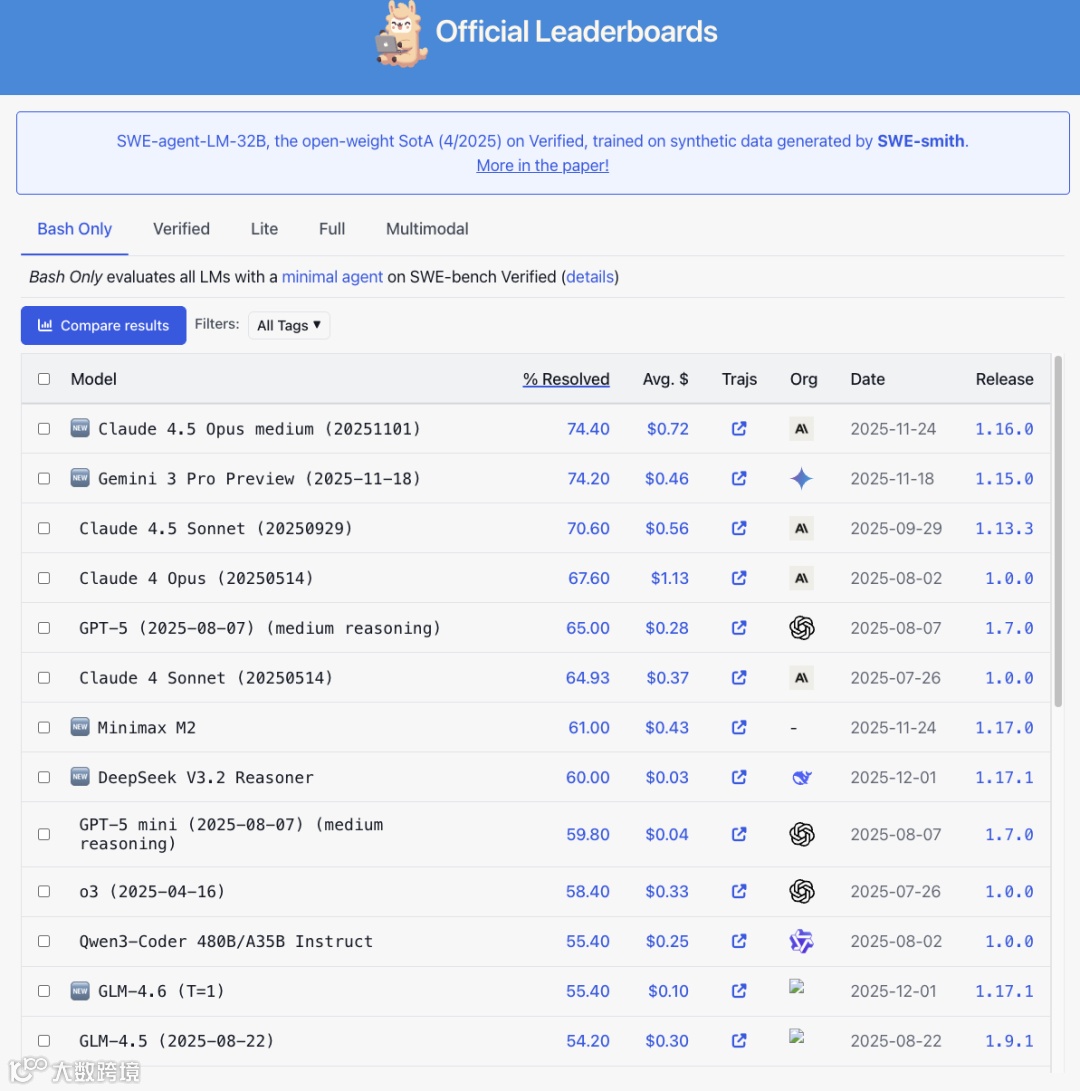1080x1091 pixels.
Task: Click NEW badge beside GLM-4.6 (T=1)
Action: (80, 991)
